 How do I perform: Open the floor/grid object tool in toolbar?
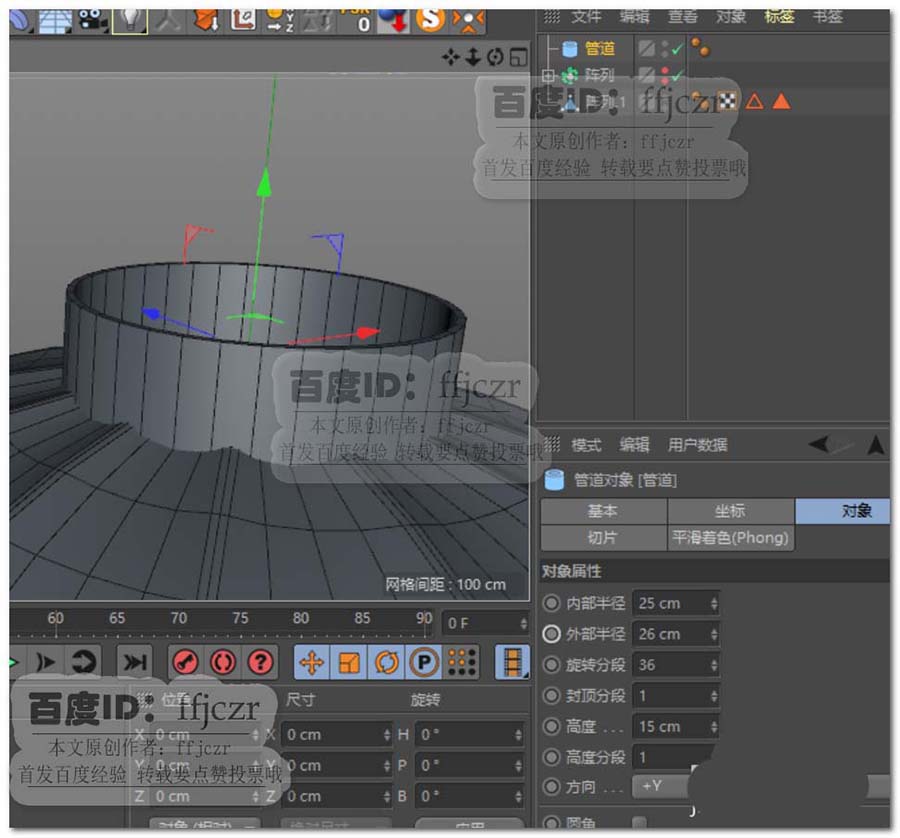pyautogui.click(x=55, y=21)
